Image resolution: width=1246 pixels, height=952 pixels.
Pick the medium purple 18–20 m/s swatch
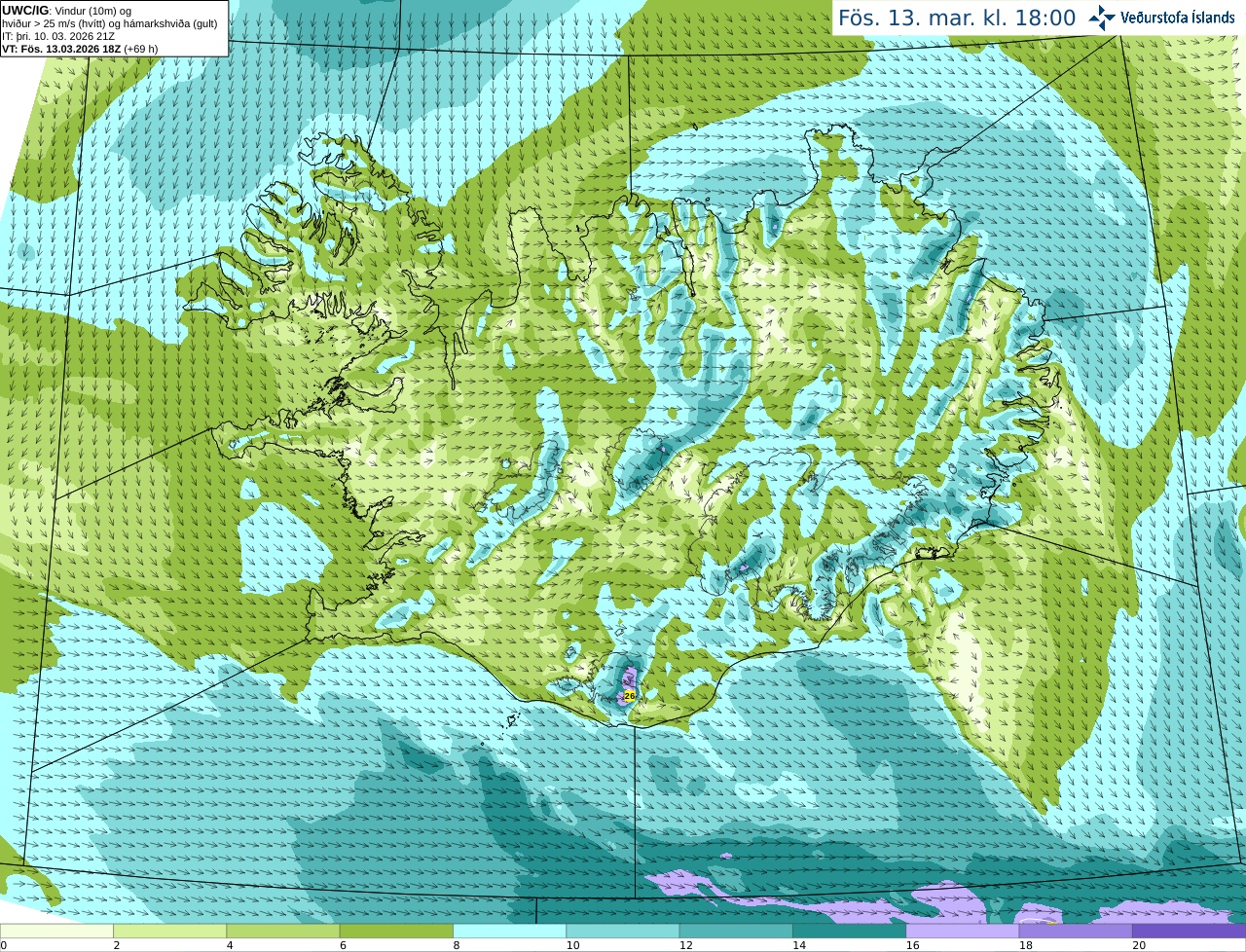pyautogui.click(x=1076, y=932)
